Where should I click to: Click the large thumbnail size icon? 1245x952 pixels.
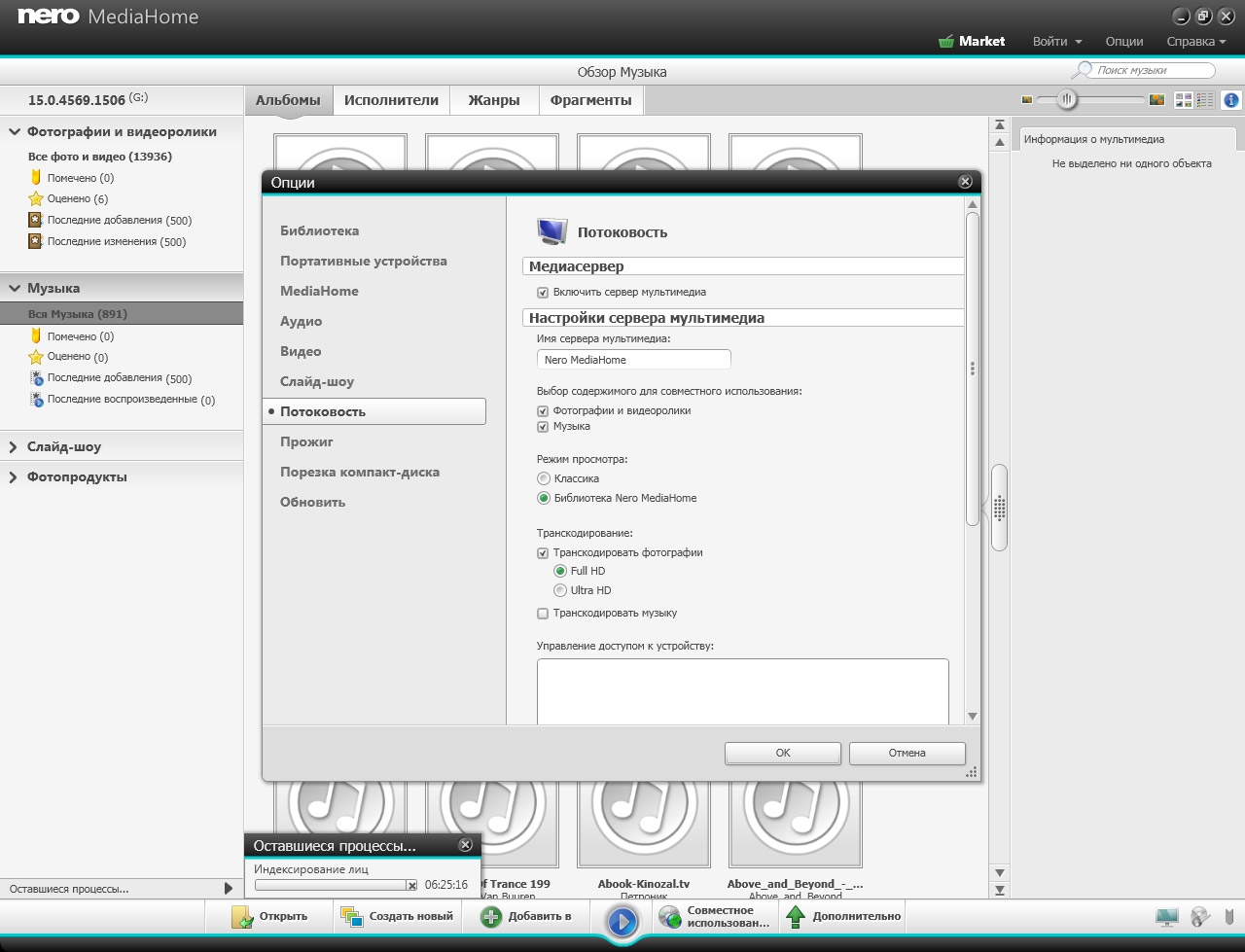point(1156,99)
